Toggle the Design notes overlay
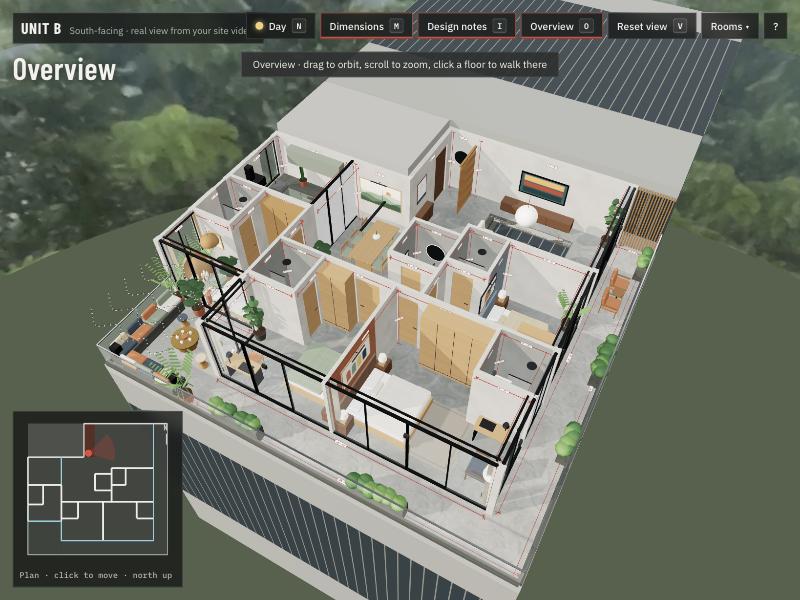Screen dimensions: 800x600 [x=466, y=26]
